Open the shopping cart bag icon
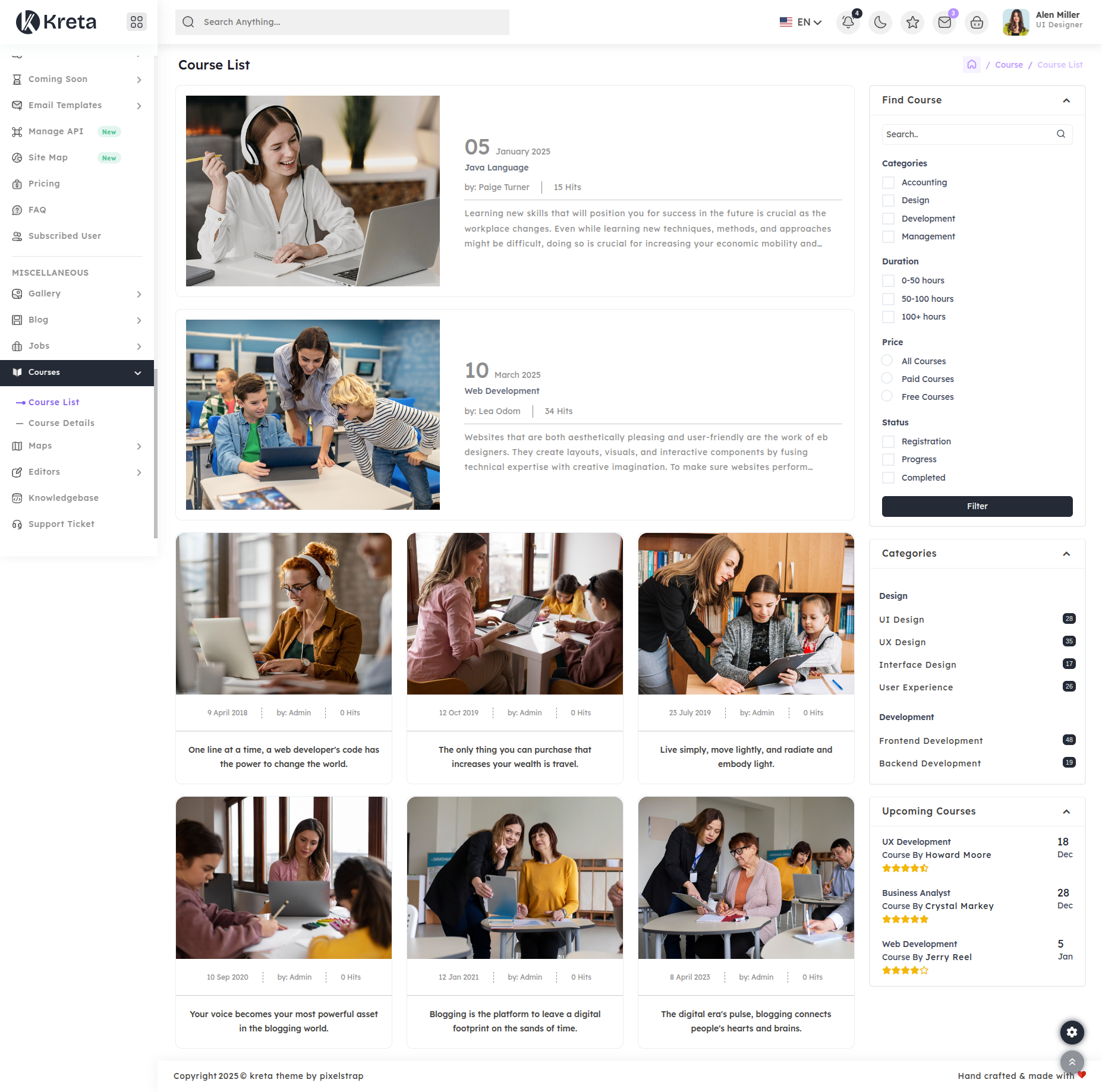The image size is (1102, 1092). tap(977, 23)
